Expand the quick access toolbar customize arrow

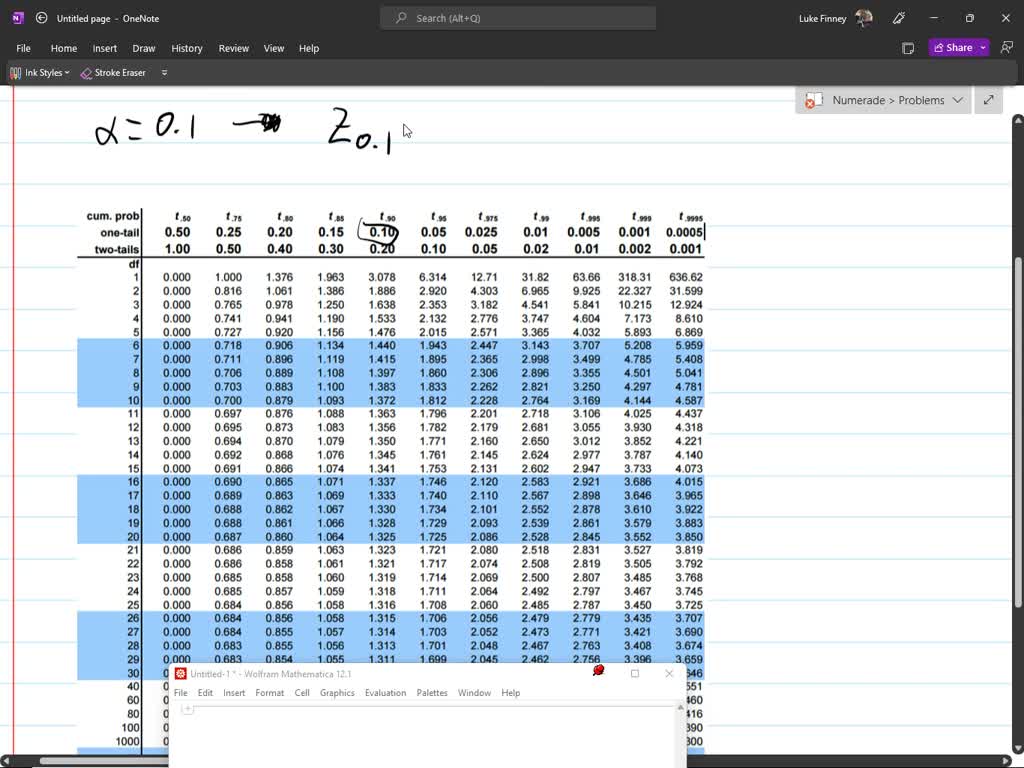(164, 73)
